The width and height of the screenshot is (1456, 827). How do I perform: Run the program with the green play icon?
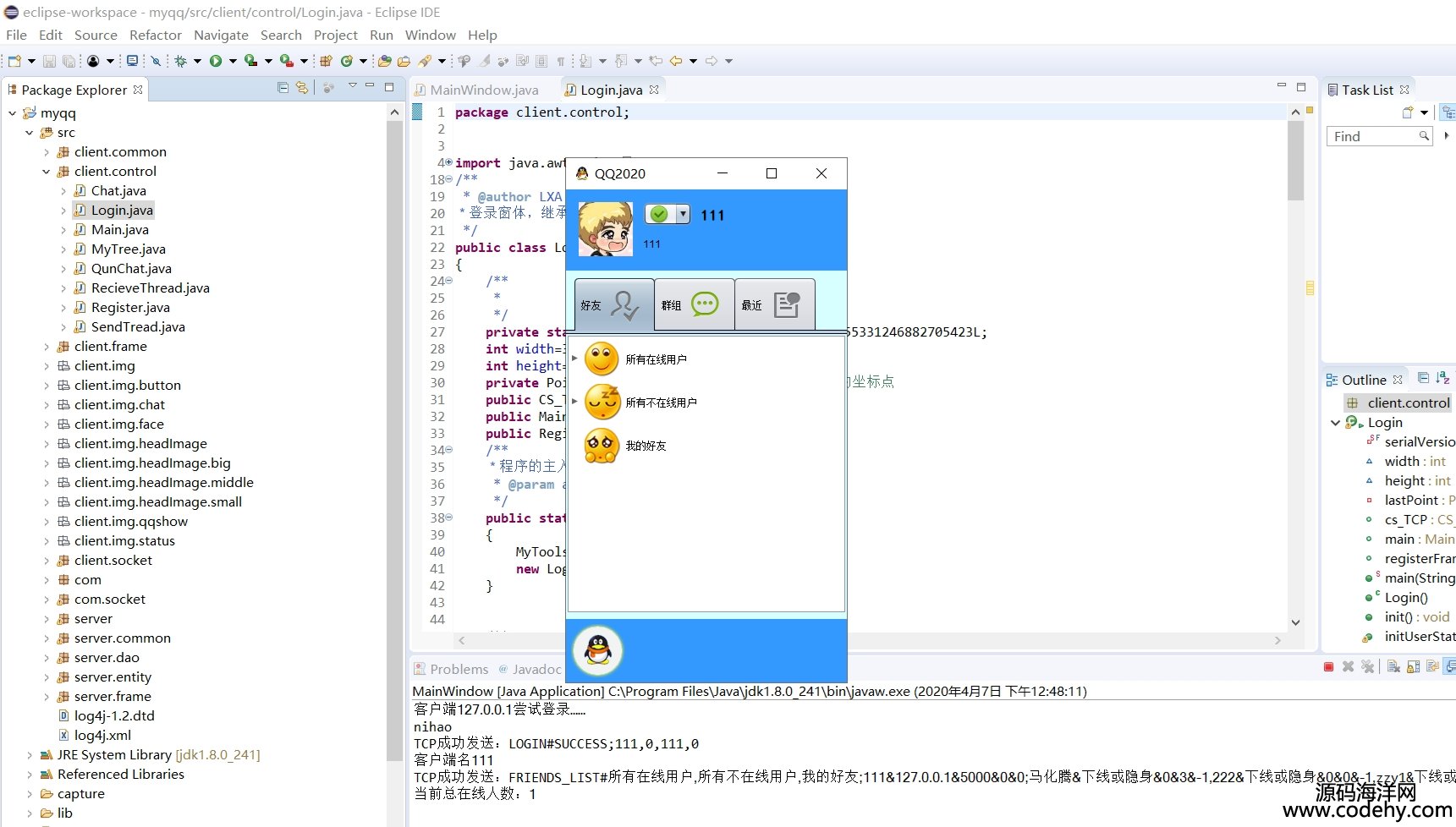(216, 61)
